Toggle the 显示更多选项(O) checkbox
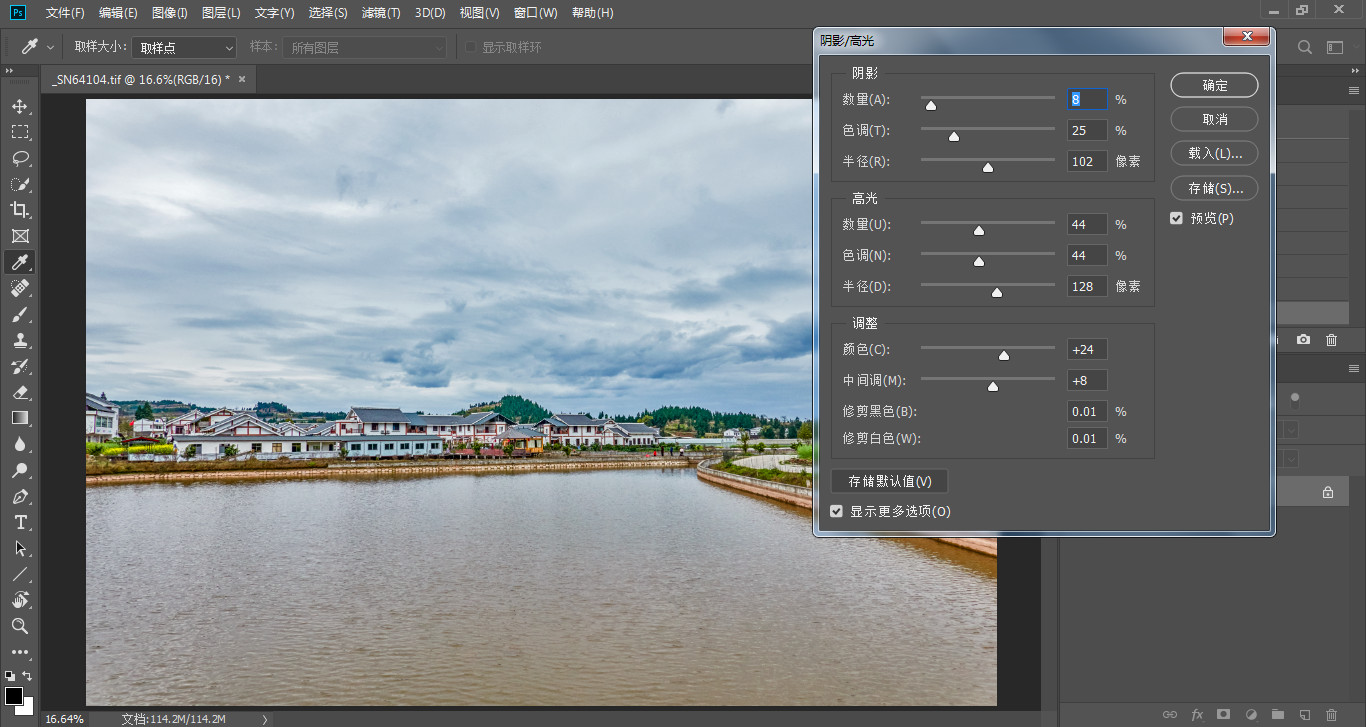Viewport: 1366px width, 727px height. click(x=837, y=511)
